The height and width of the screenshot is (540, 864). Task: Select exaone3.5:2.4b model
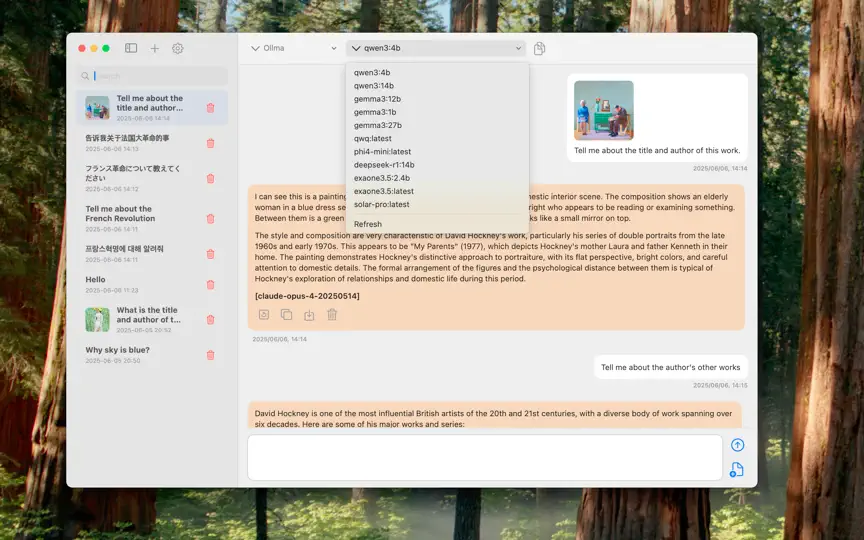(438, 179)
